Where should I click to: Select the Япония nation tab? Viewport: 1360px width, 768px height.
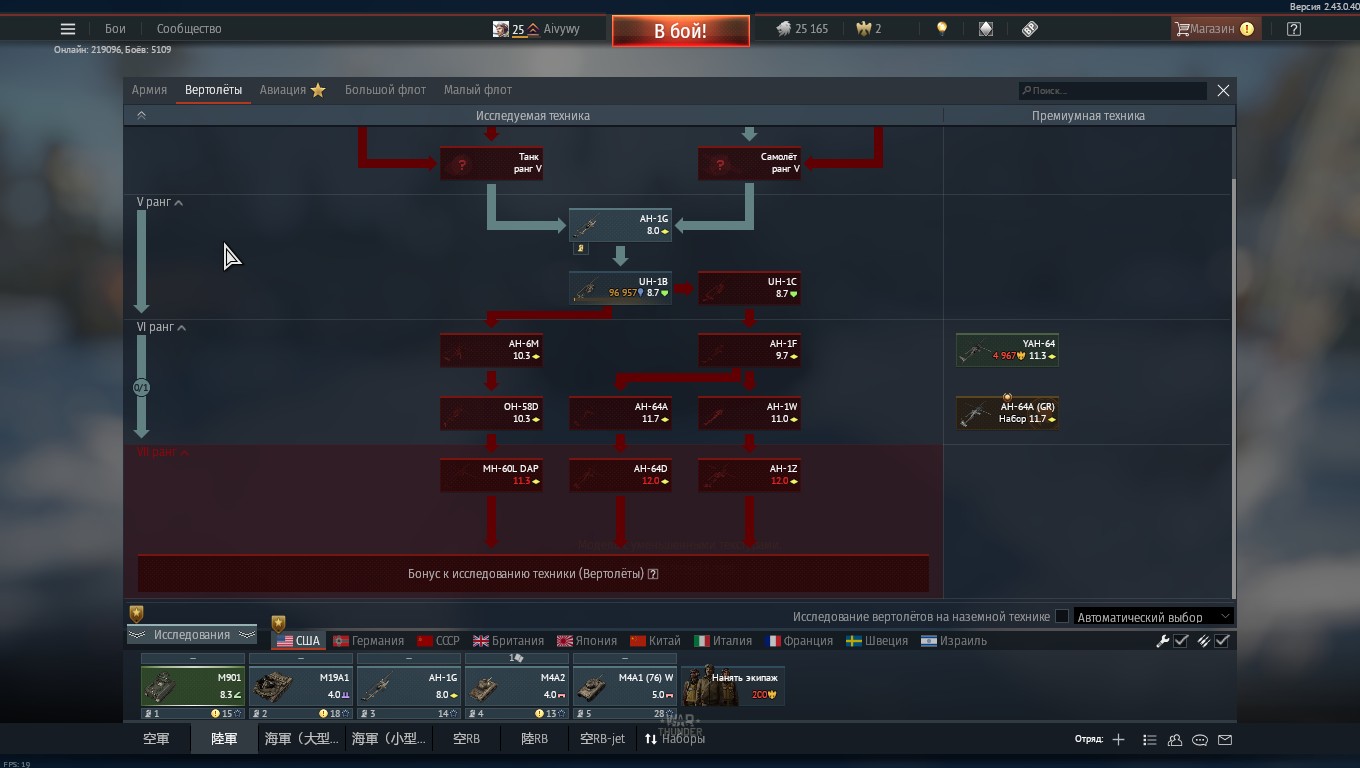pyautogui.click(x=587, y=641)
